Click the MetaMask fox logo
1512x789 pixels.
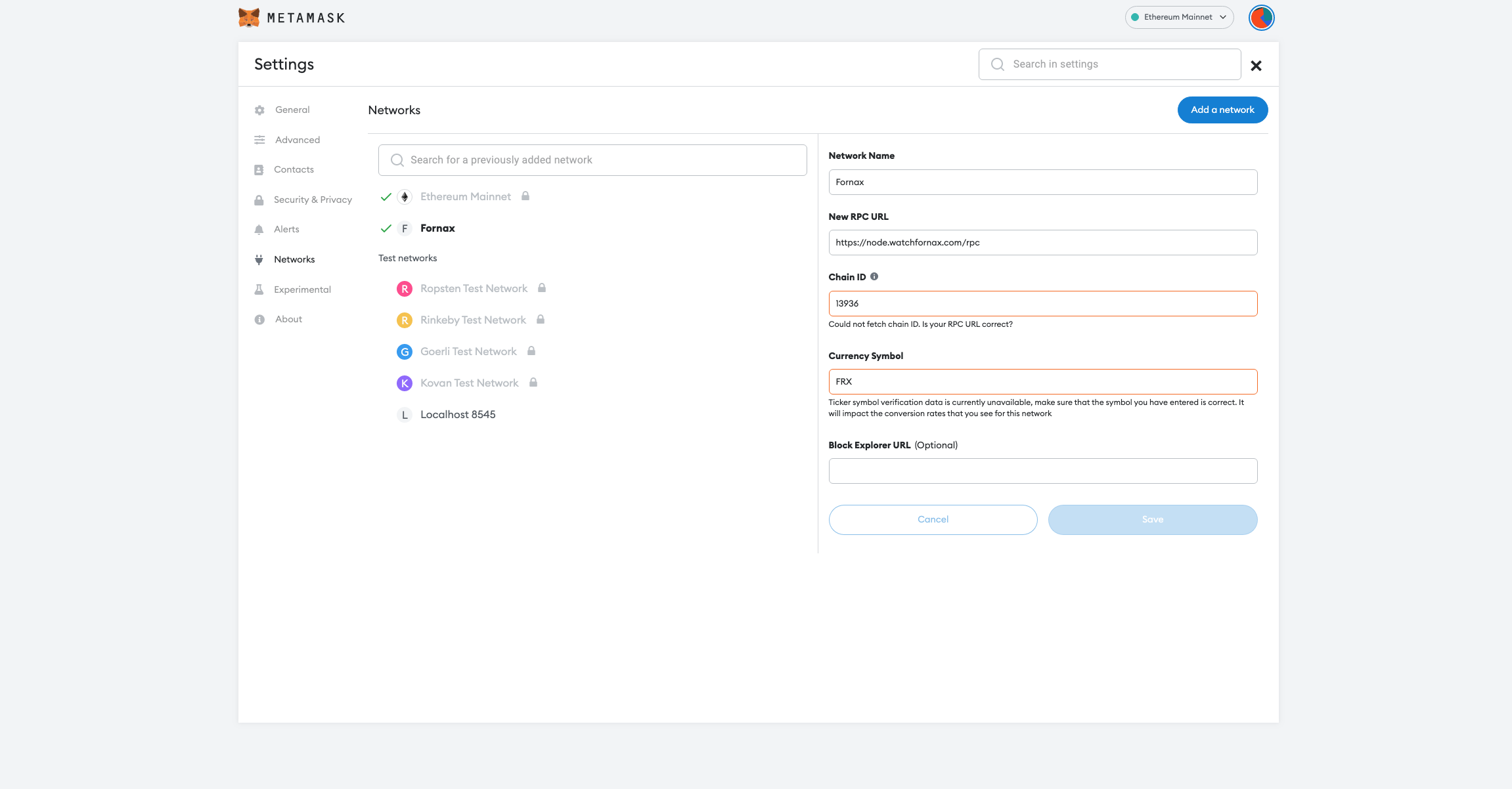coord(249,18)
